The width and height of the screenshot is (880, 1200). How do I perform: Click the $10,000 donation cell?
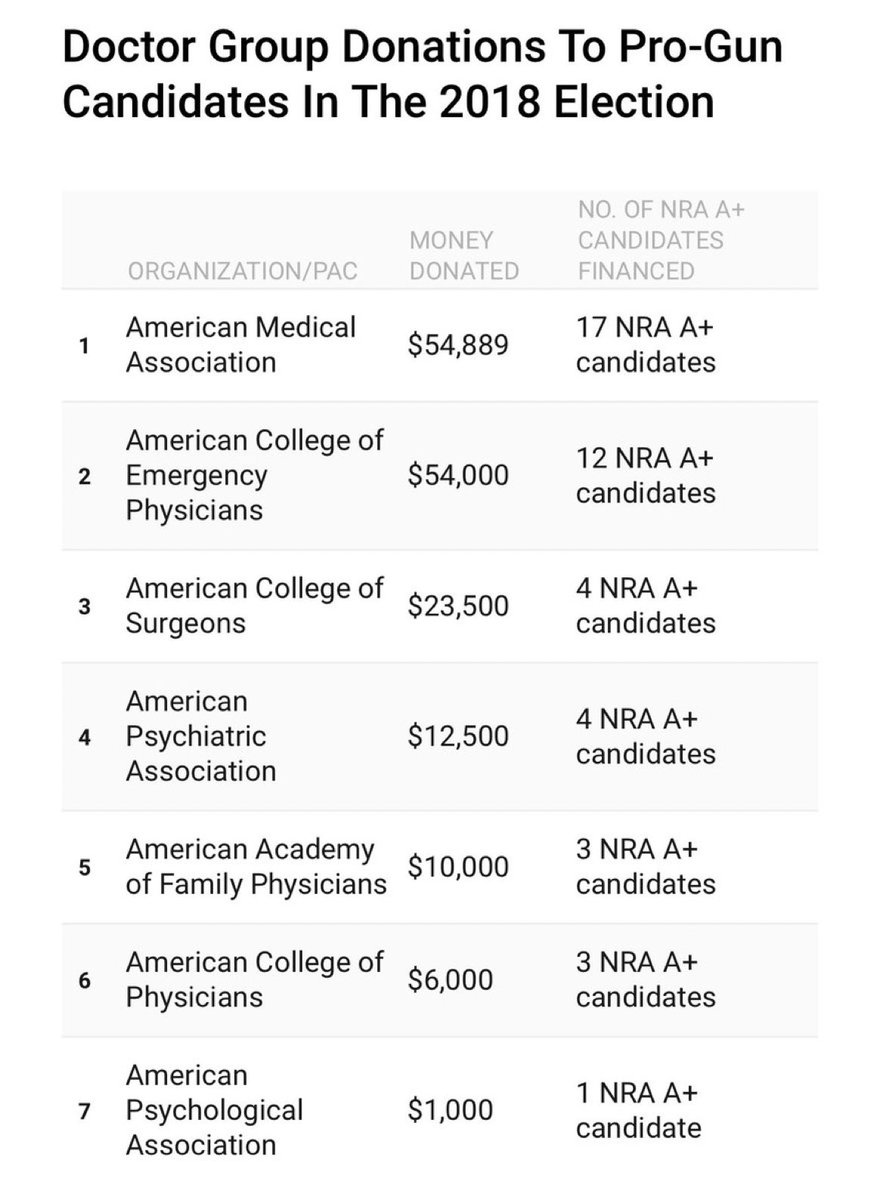pos(458,867)
